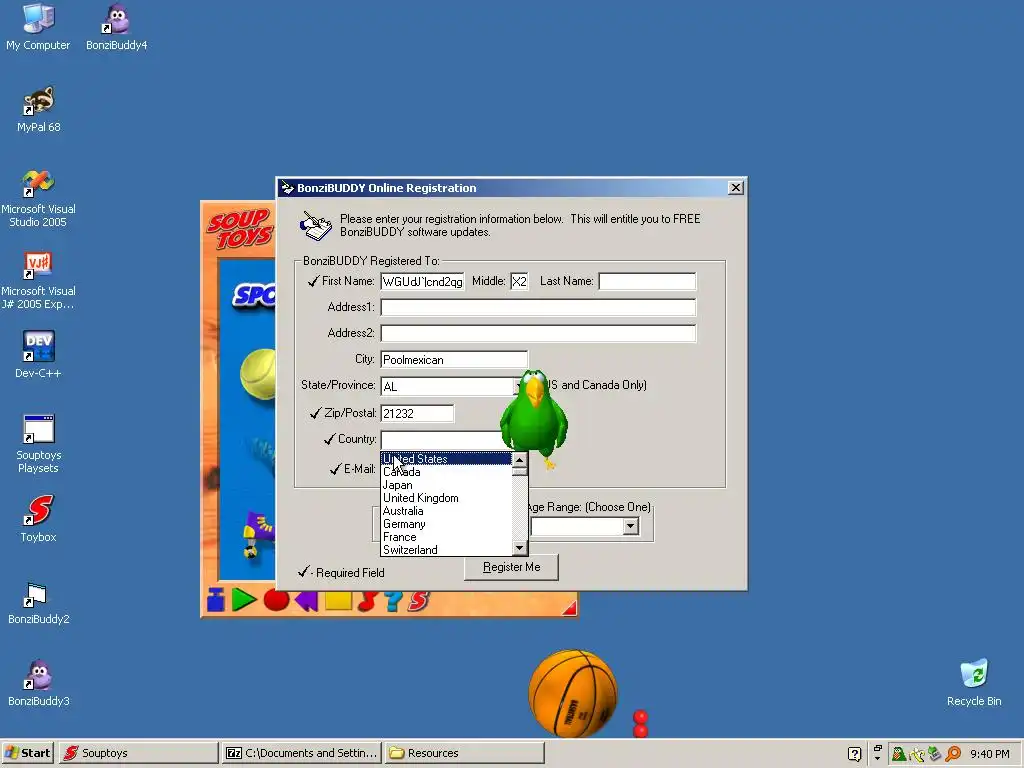
Task: Open the BonziBuddy4 desktop shortcut
Action: click(x=116, y=26)
